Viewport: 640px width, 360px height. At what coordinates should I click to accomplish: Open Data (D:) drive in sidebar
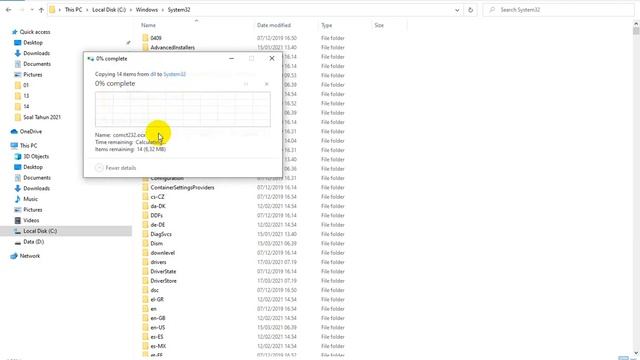pyautogui.click(x=33, y=242)
